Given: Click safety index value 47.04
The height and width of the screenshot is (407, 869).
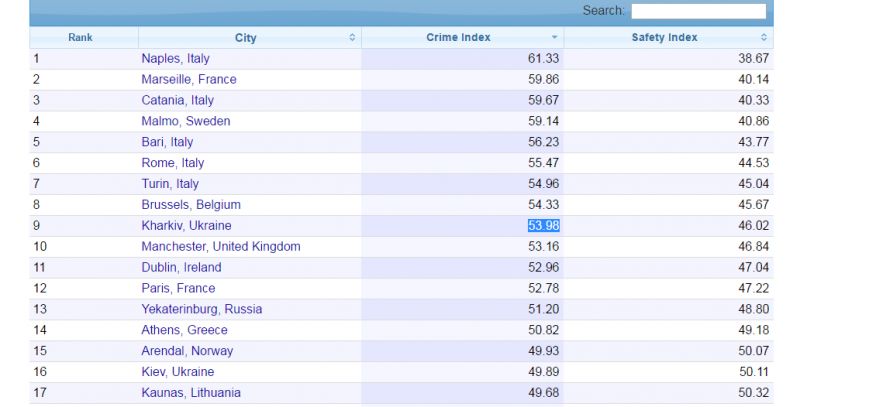Looking at the screenshot, I should pos(754,267).
